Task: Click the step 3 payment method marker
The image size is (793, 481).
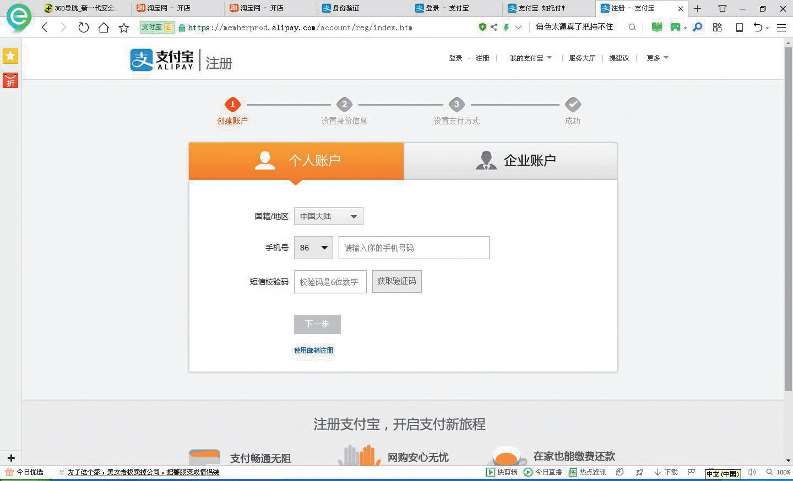Action: point(456,105)
